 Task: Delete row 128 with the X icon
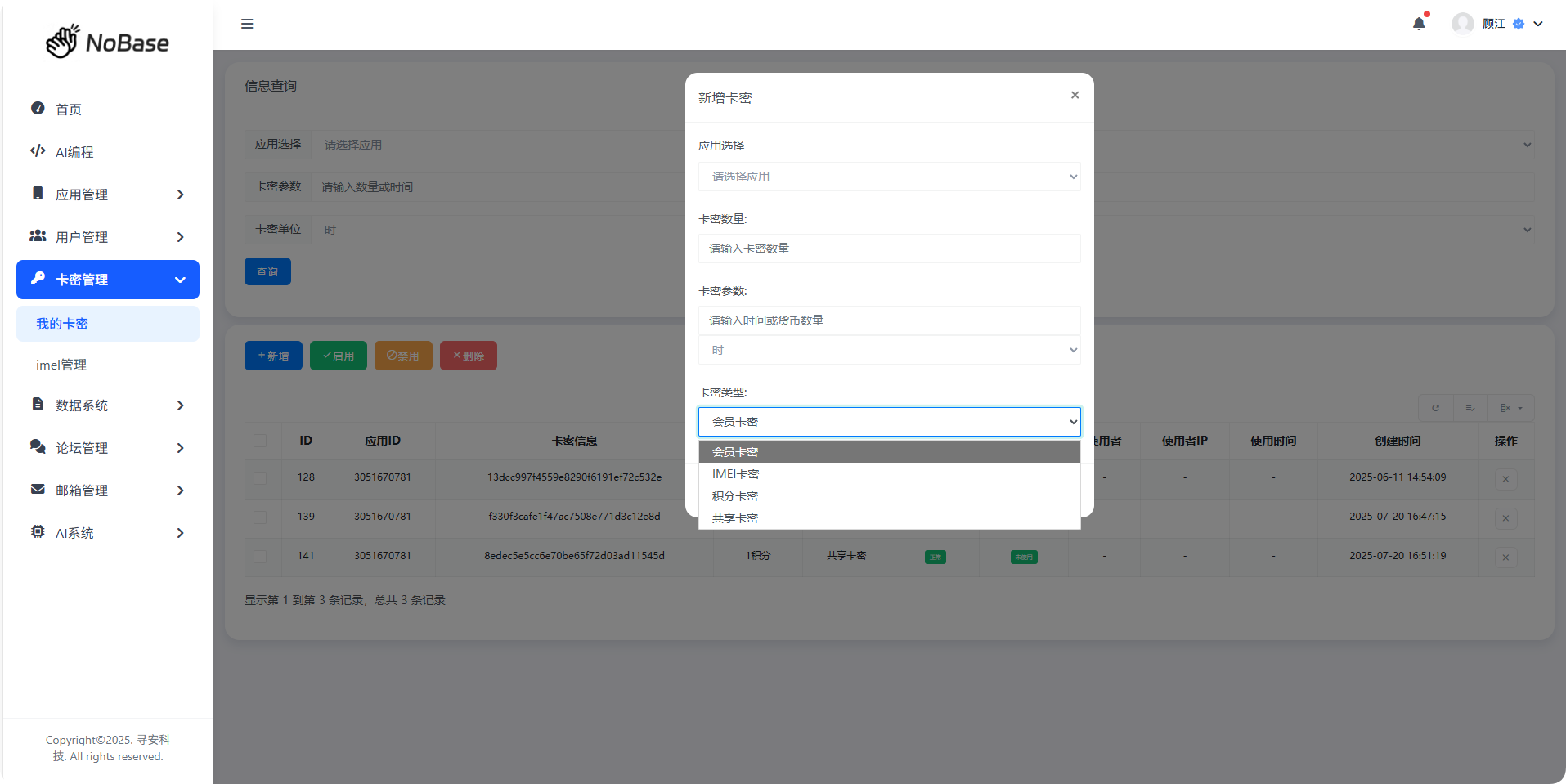(x=1505, y=479)
